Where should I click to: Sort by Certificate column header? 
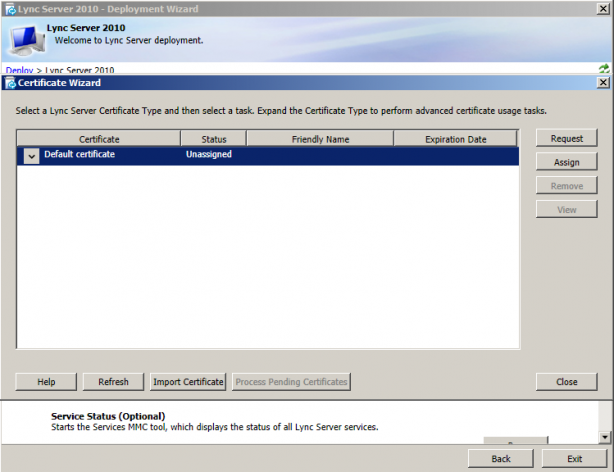pos(99,139)
